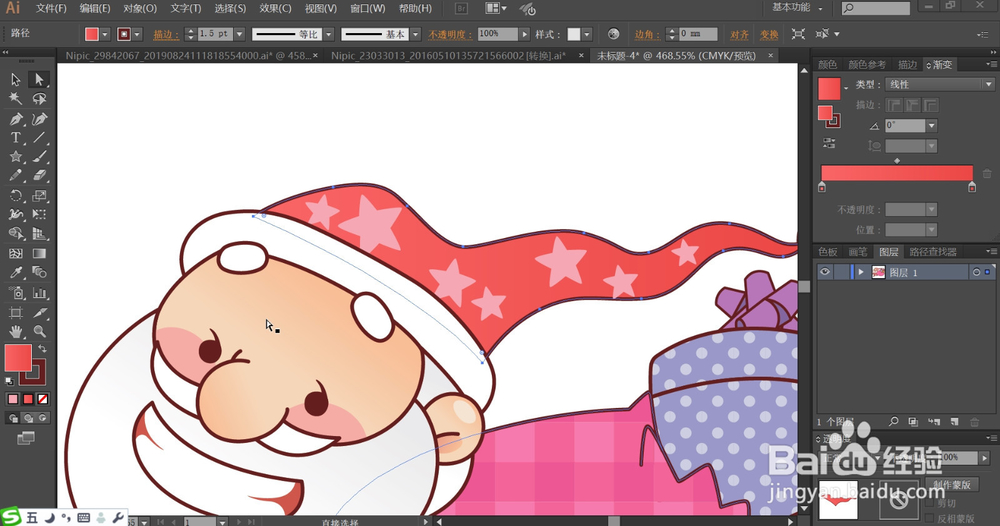Select the Type tool
This screenshot has height=526, width=1000.
tap(16, 138)
